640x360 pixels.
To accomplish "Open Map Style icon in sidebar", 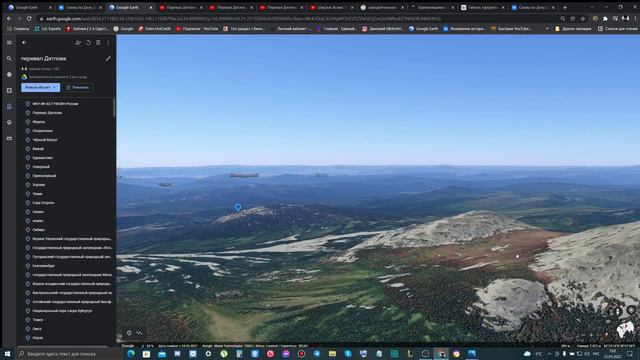I will 9,122.
